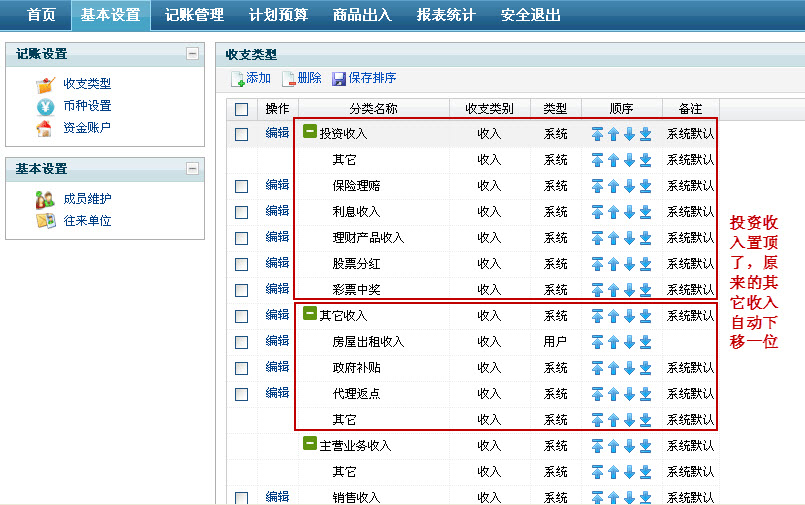The height and width of the screenshot is (505, 805).
Task: Collapse the 记账设置 sidebar panel
Action: pyautogui.click(x=193, y=53)
